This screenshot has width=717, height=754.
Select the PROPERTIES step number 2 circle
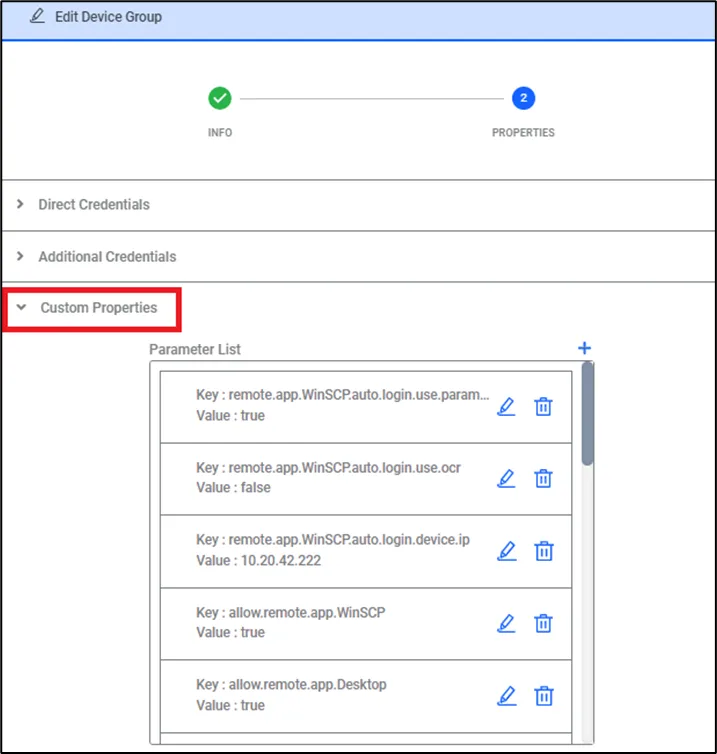[523, 98]
